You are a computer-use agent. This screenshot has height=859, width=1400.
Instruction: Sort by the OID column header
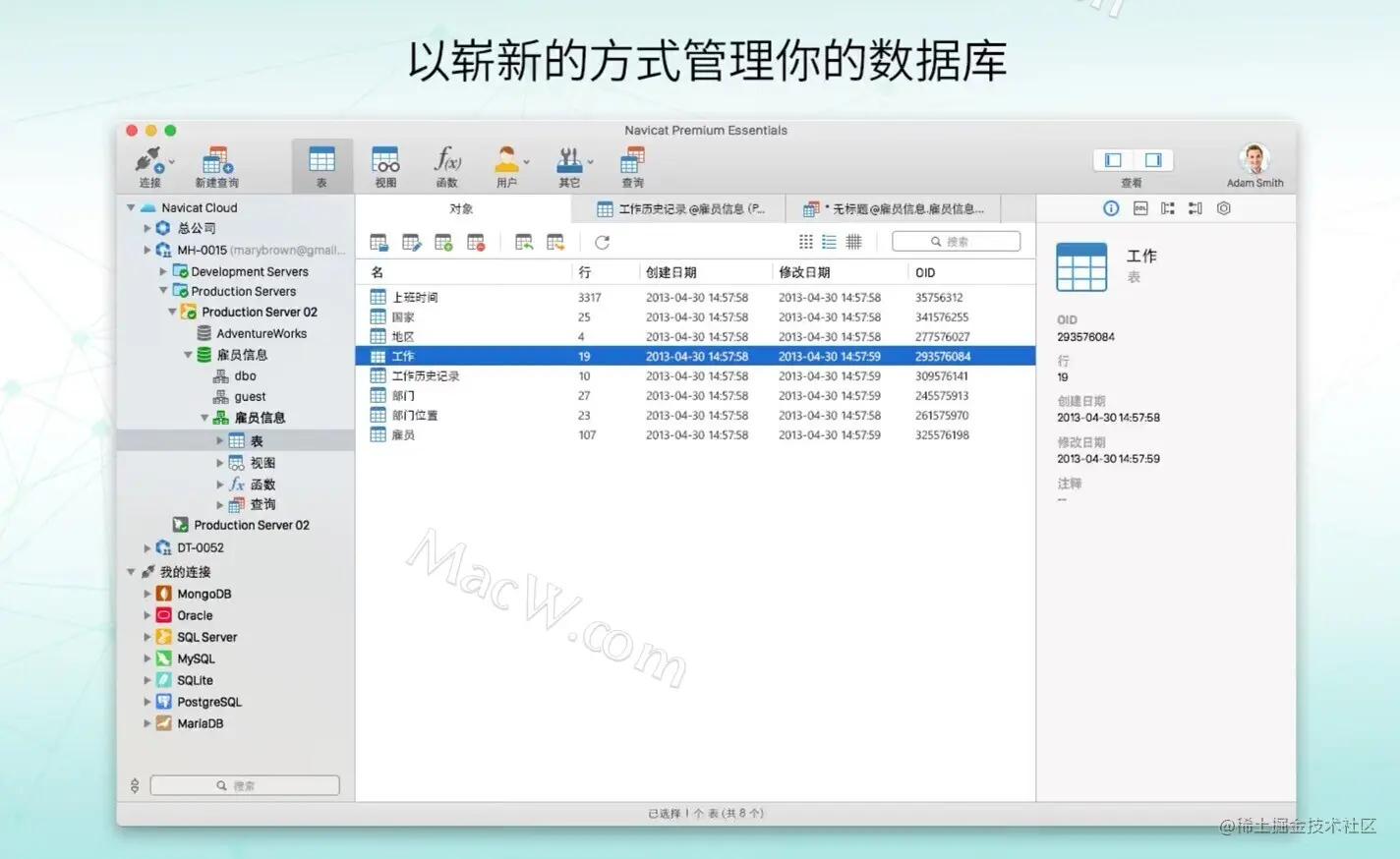(x=970, y=272)
